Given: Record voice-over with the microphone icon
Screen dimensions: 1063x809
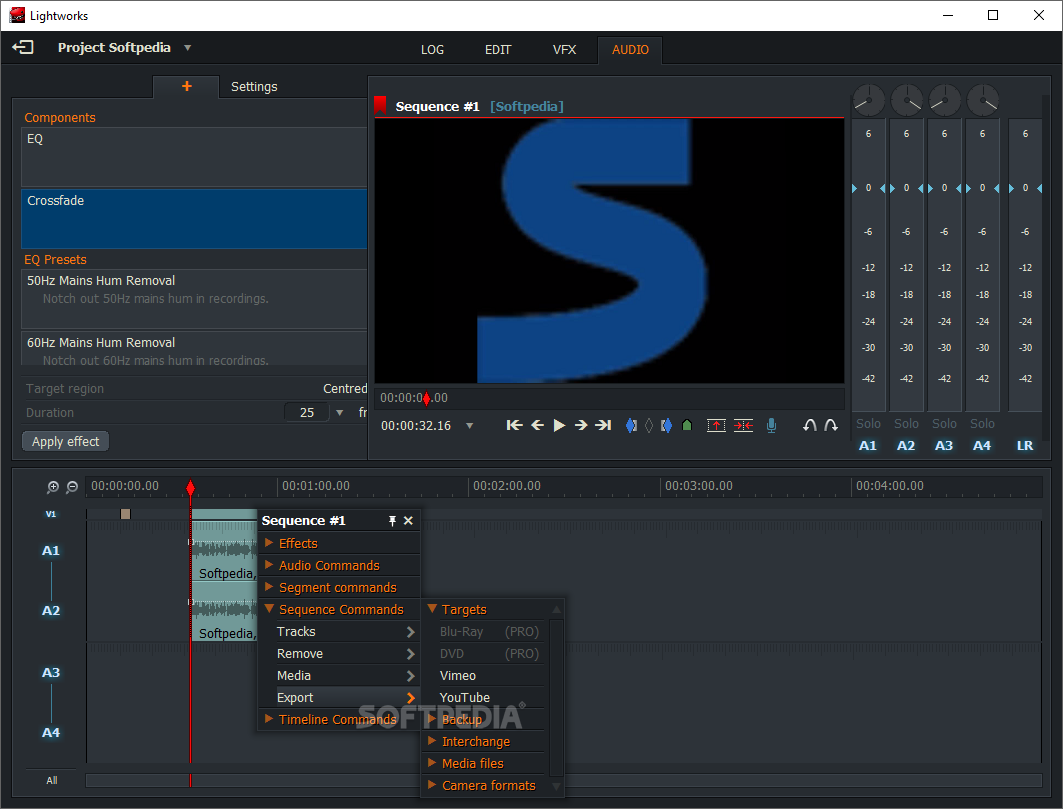Looking at the screenshot, I should point(771,425).
